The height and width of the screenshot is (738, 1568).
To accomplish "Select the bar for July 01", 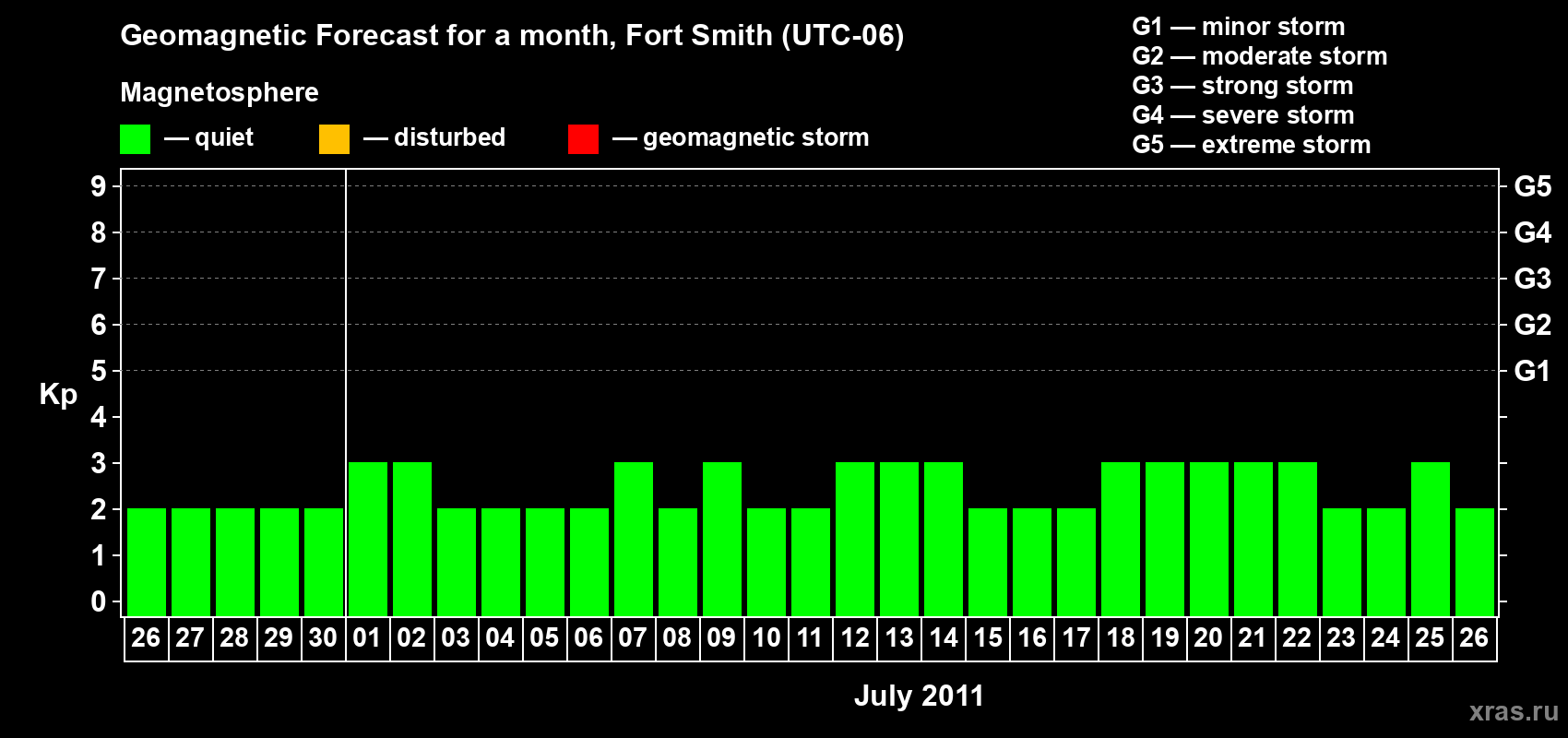I will click(x=368, y=539).
